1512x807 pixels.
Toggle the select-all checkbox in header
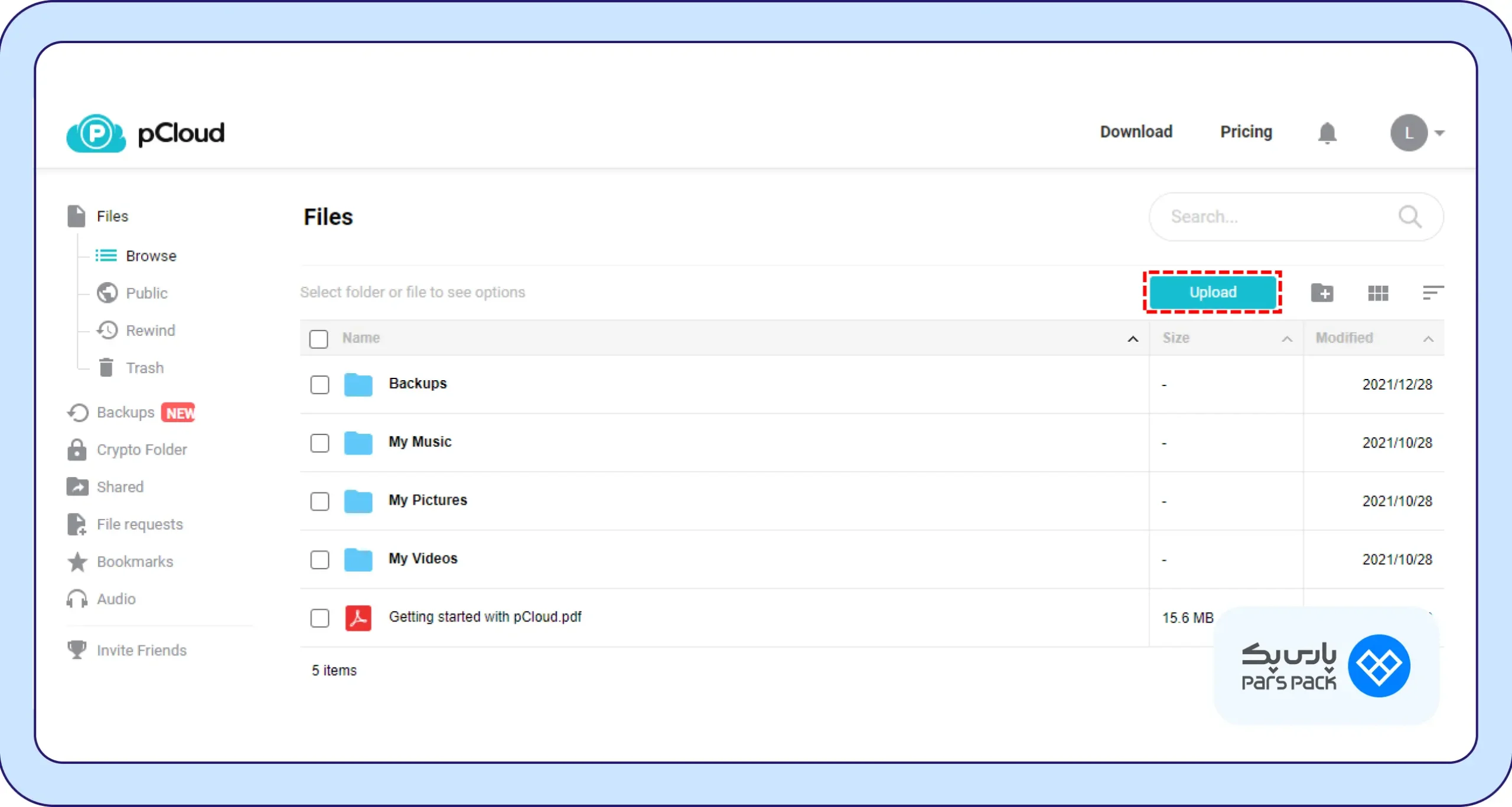coord(318,339)
